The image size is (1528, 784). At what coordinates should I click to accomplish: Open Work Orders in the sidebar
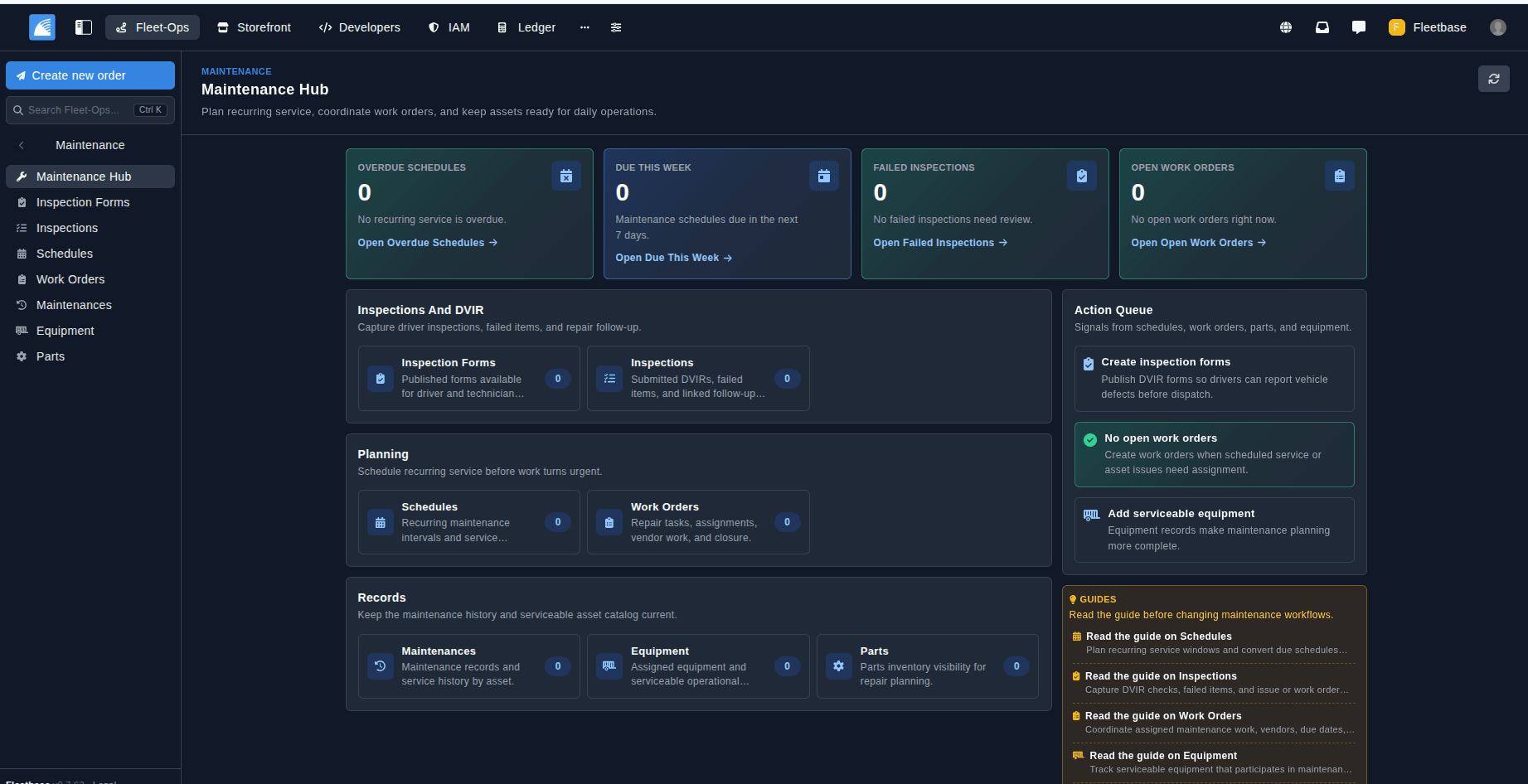tap(90, 279)
